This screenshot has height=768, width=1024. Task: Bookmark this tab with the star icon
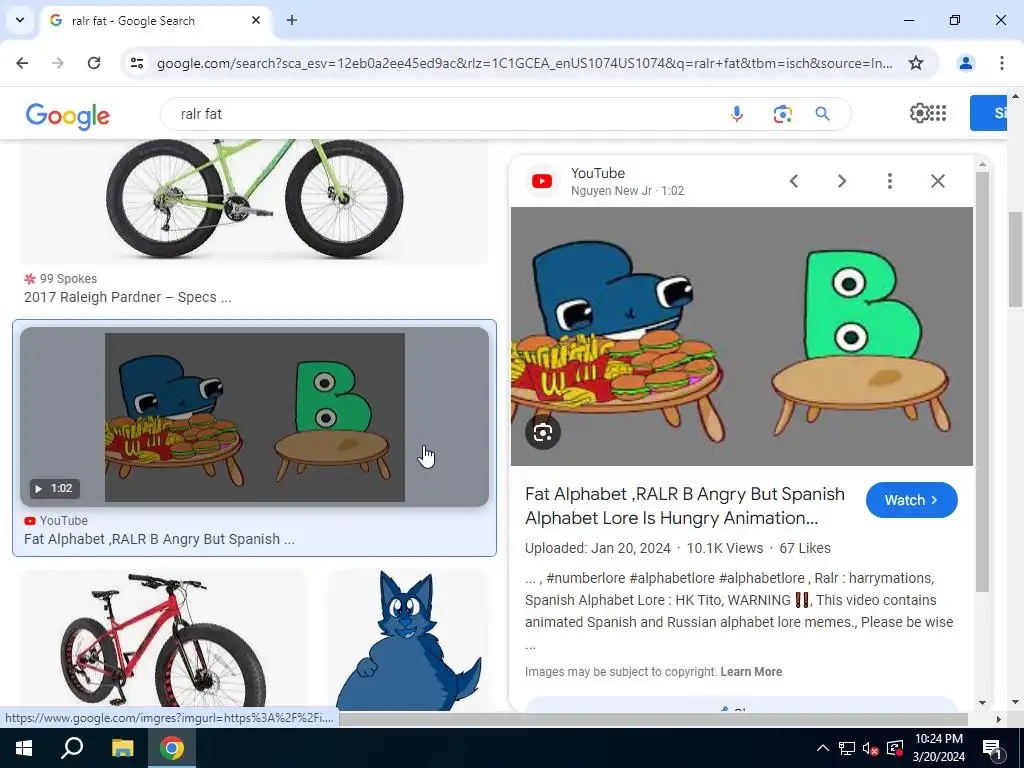tap(916, 63)
